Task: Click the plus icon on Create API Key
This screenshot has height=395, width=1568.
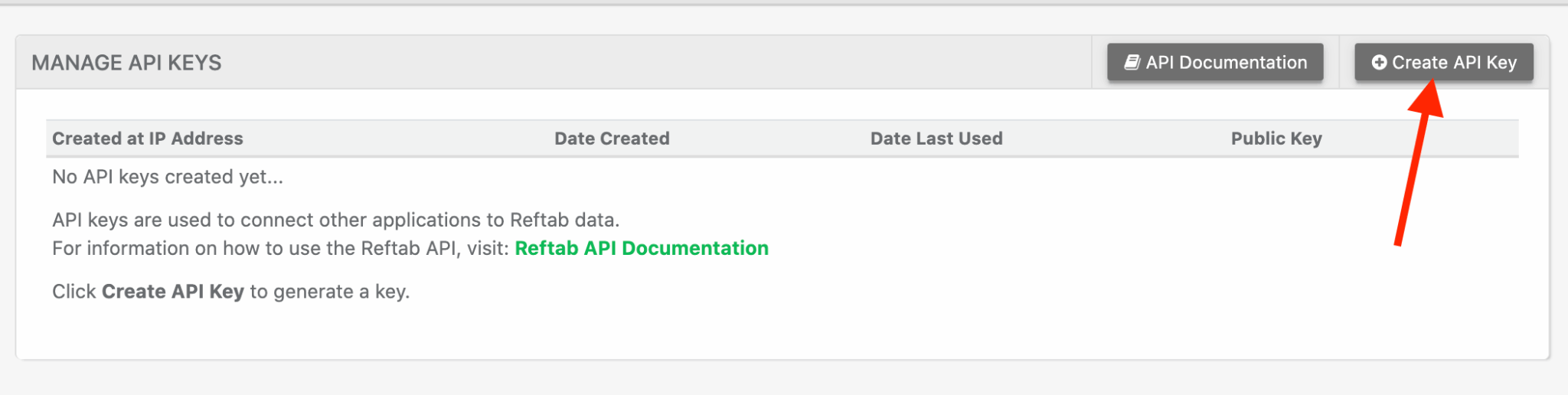Action: click(1378, 63)
